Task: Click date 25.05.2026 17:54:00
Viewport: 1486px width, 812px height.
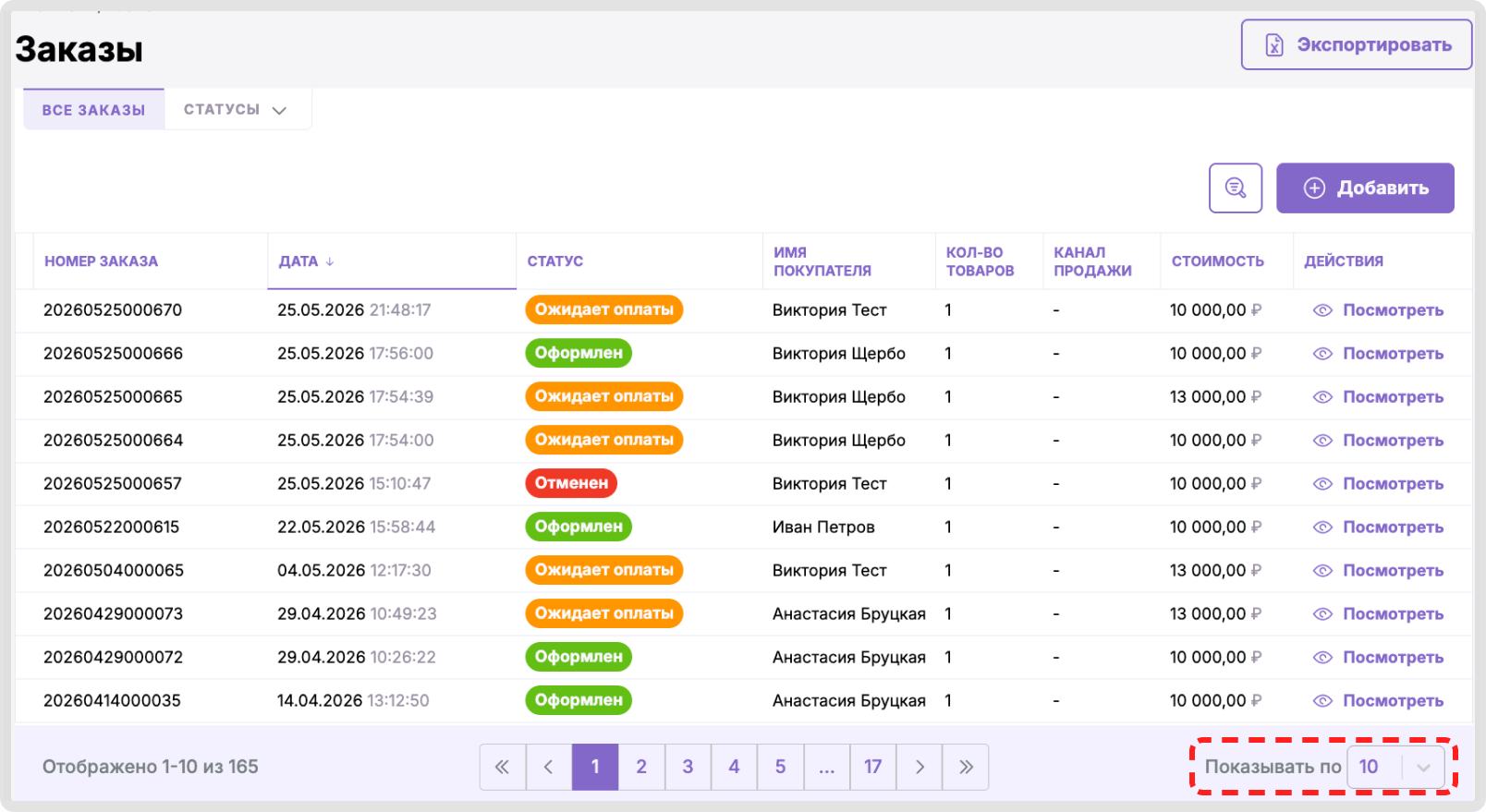Action: tap(356, 441)
